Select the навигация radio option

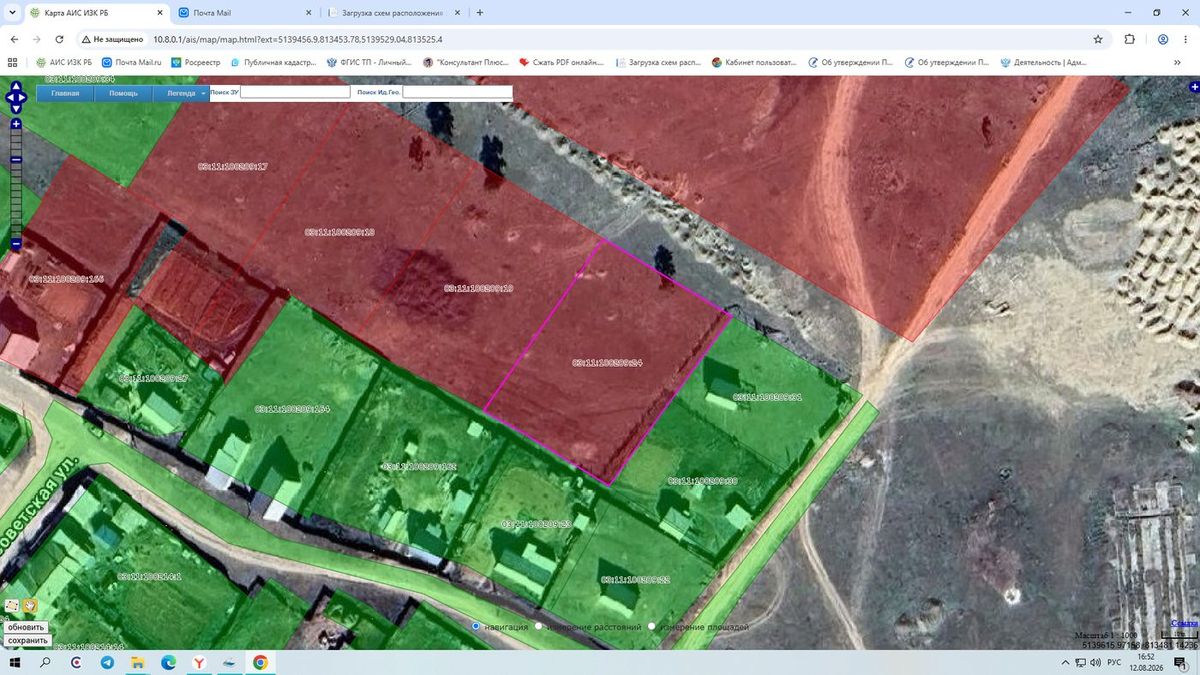[475, 626]
